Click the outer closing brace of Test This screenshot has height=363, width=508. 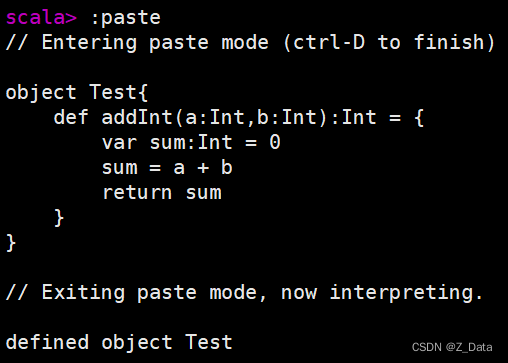(11, 243)
